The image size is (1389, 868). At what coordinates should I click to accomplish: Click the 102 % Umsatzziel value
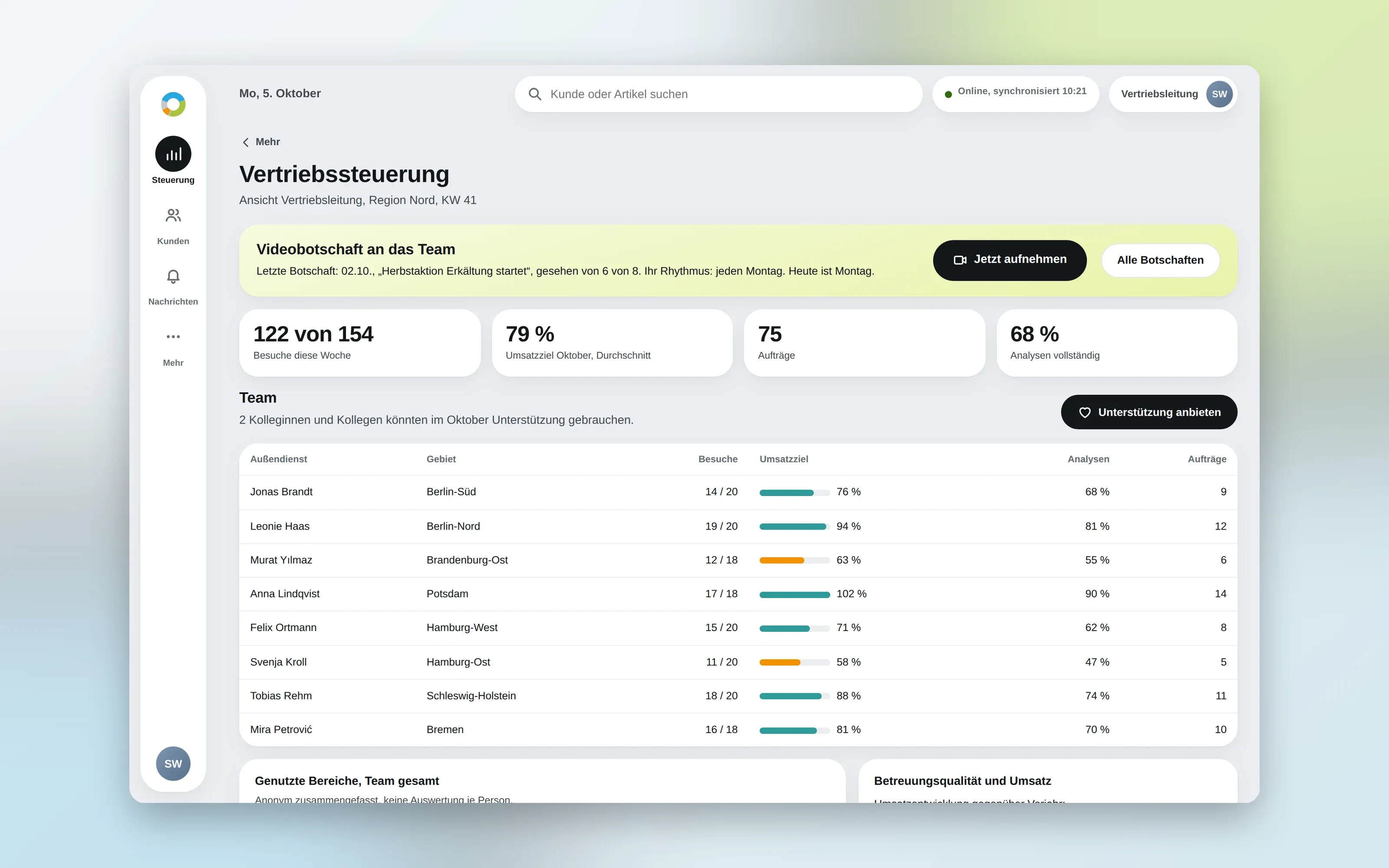pos(851,594)
